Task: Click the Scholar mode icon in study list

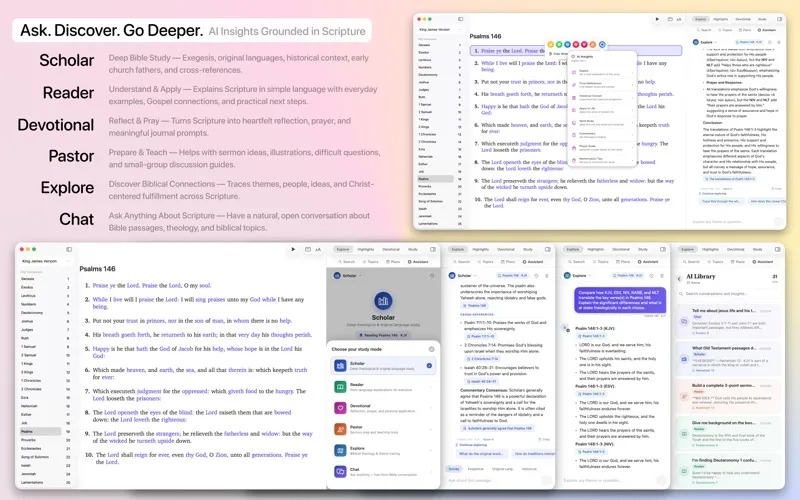Action: click(340, 365)
